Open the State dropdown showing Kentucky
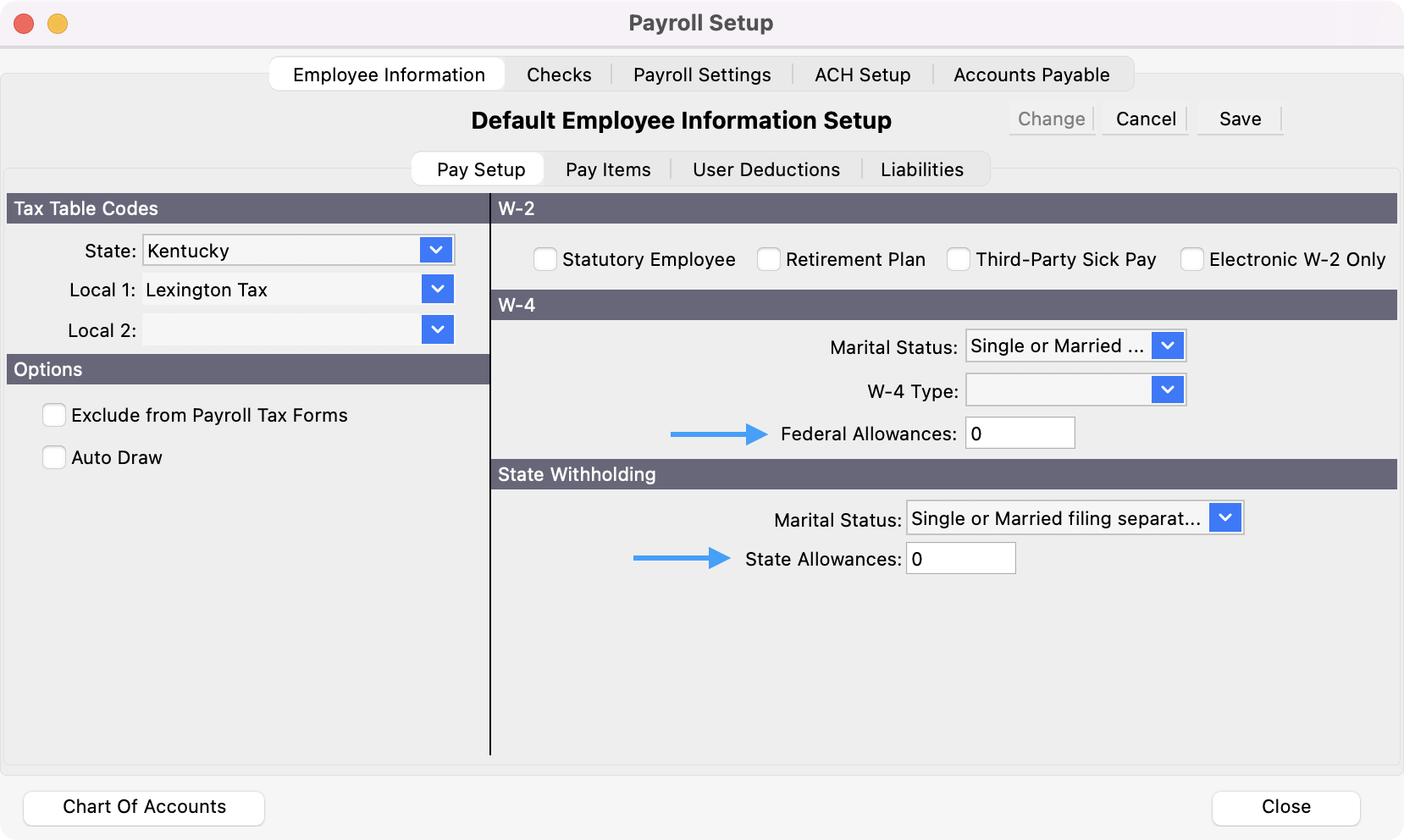Image resolution: width=1404 pixels, height=840 pixels. (x=435, y=250)
